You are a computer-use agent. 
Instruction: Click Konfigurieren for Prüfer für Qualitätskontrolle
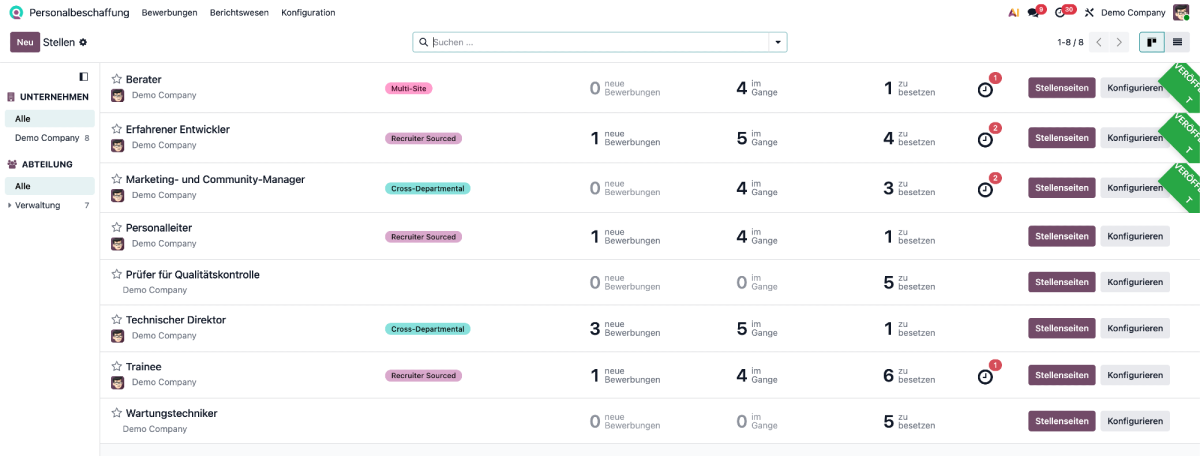1135,282
